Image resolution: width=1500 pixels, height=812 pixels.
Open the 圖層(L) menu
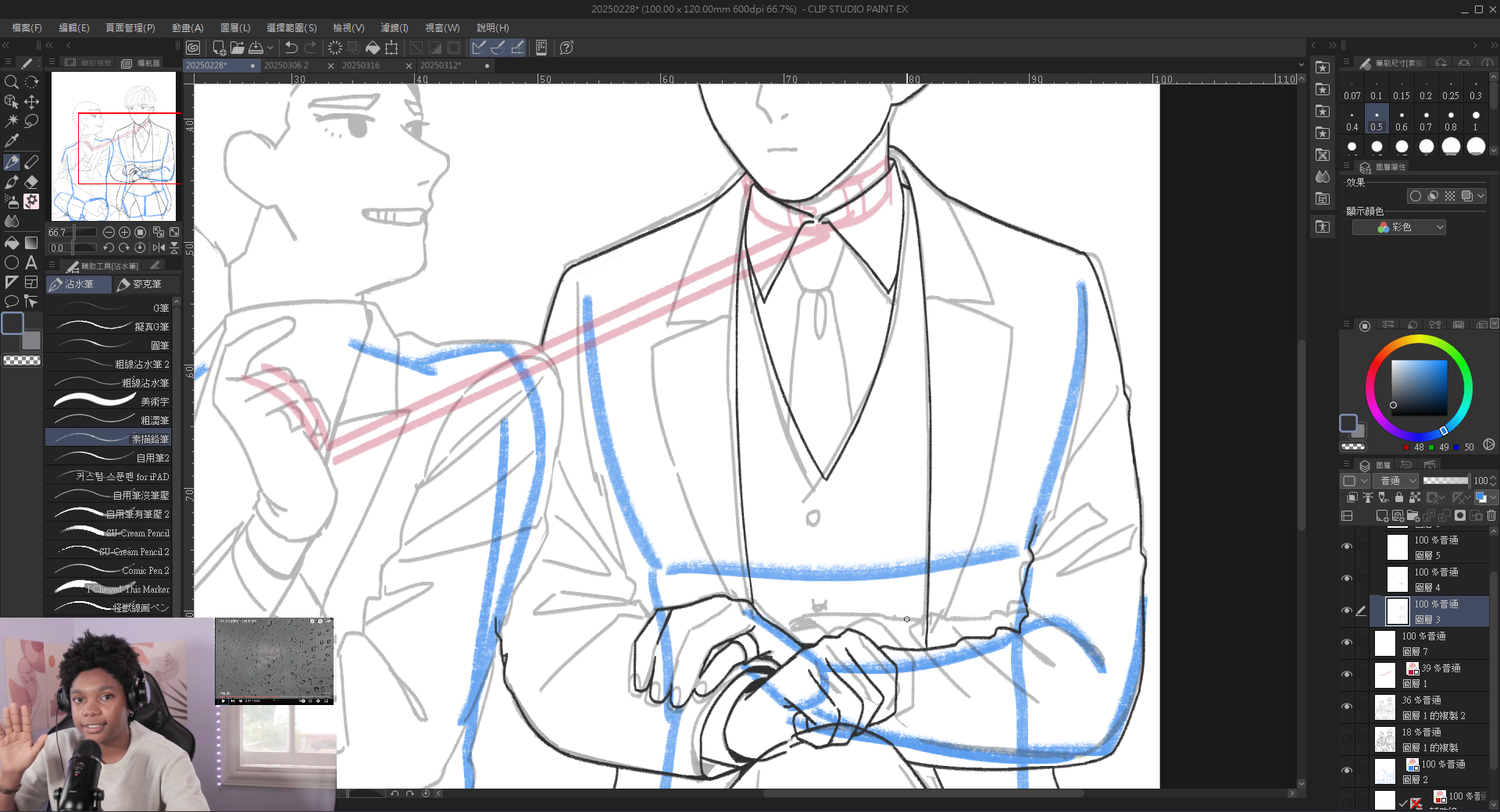click(x=235, y=27)
